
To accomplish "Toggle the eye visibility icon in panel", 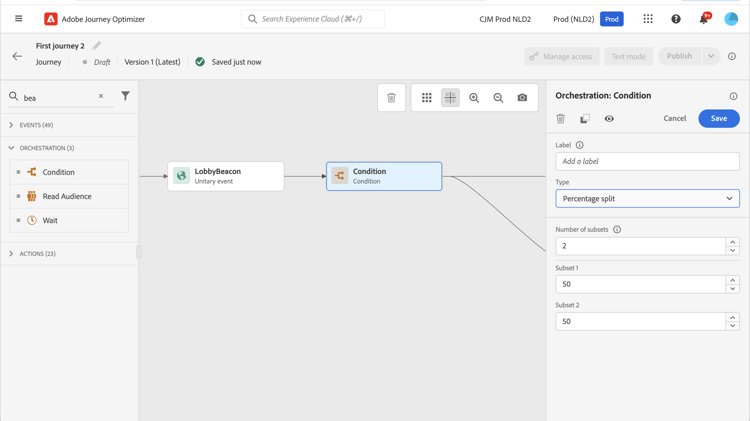I will click(609, 119).
